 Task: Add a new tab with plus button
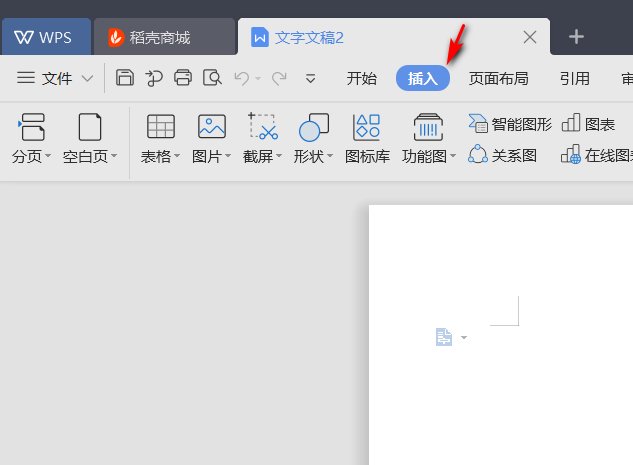576,37
